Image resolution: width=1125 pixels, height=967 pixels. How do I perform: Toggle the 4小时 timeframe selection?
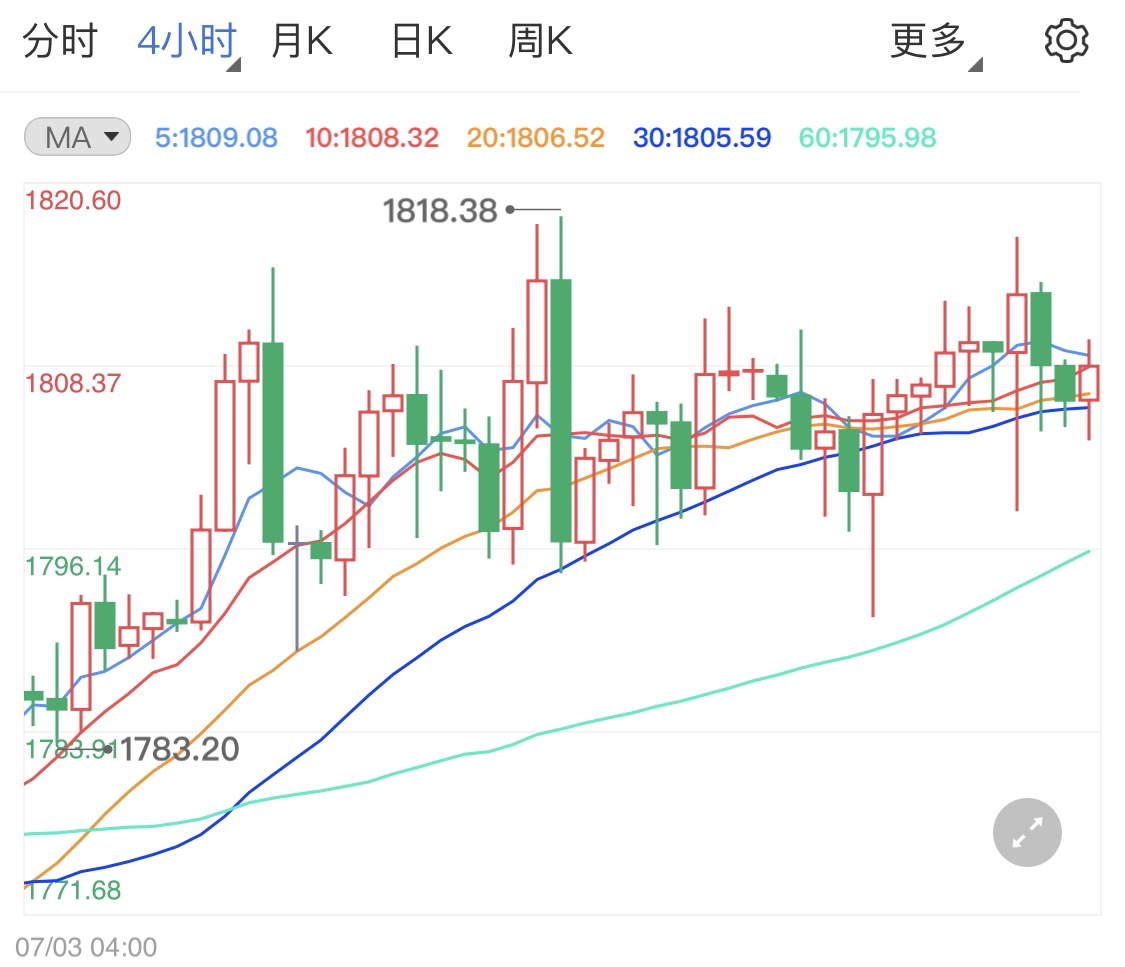185,40
